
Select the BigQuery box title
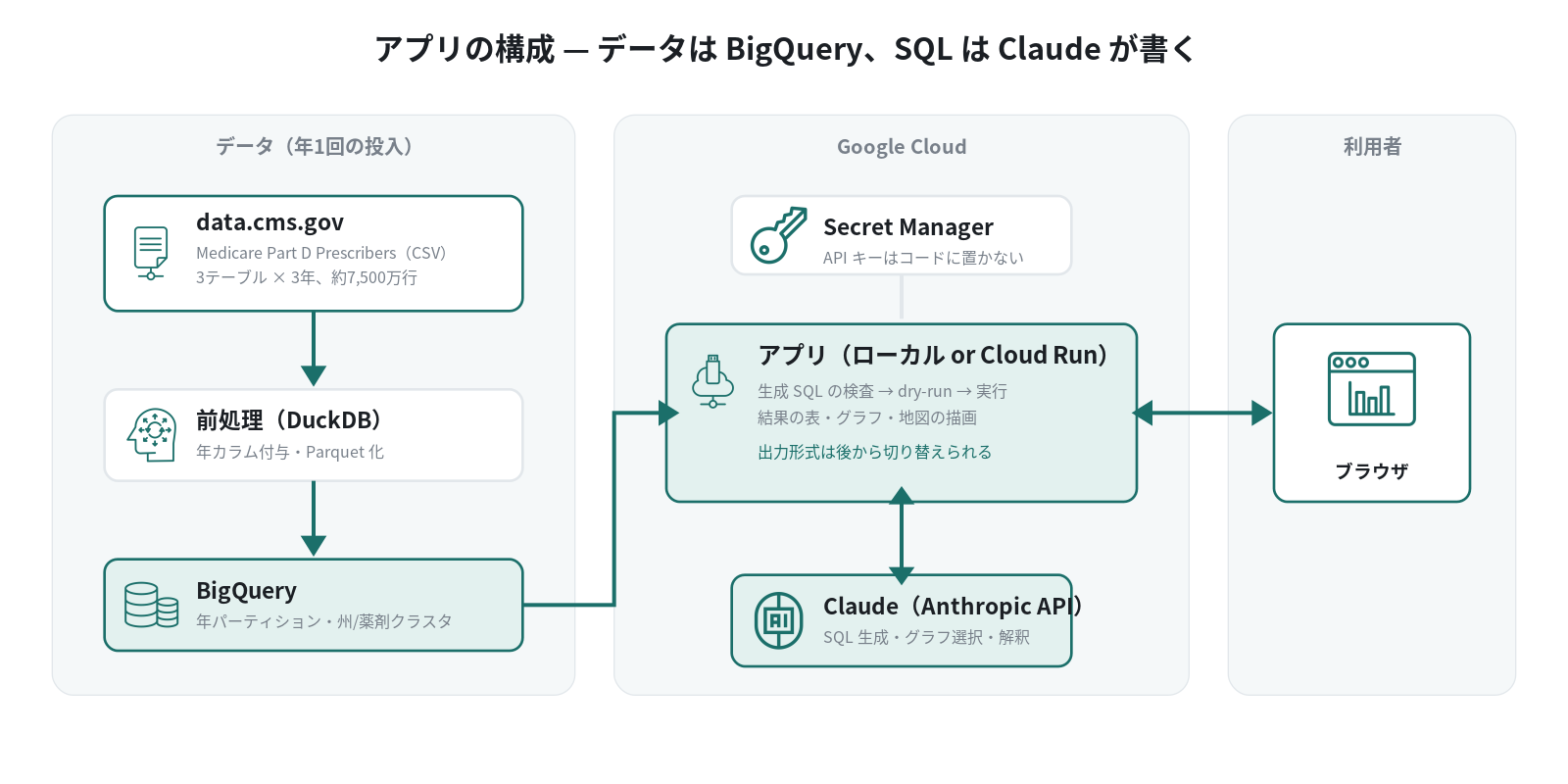click(x=246, y=591)
